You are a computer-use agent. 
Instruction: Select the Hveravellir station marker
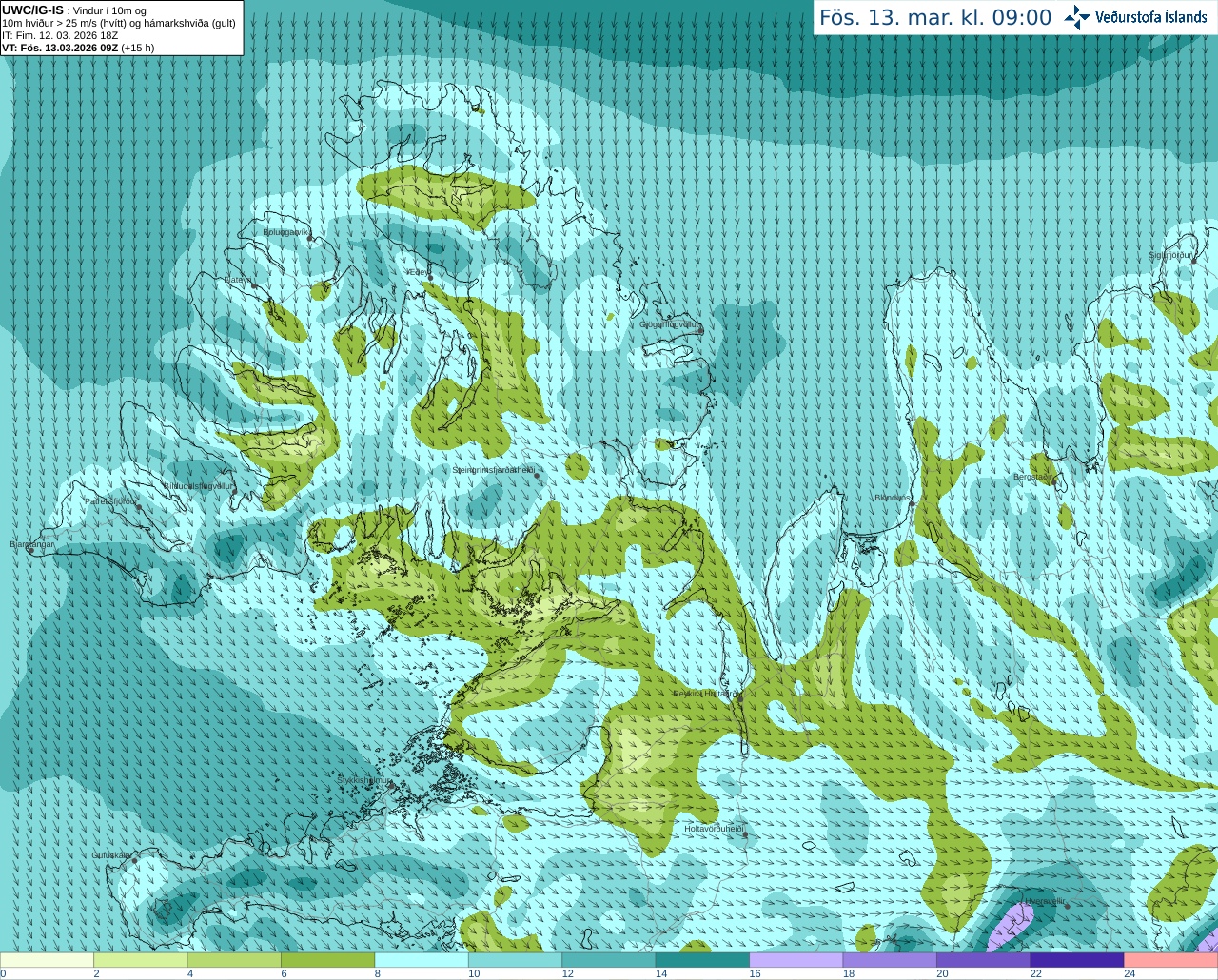click(1068, 906)
